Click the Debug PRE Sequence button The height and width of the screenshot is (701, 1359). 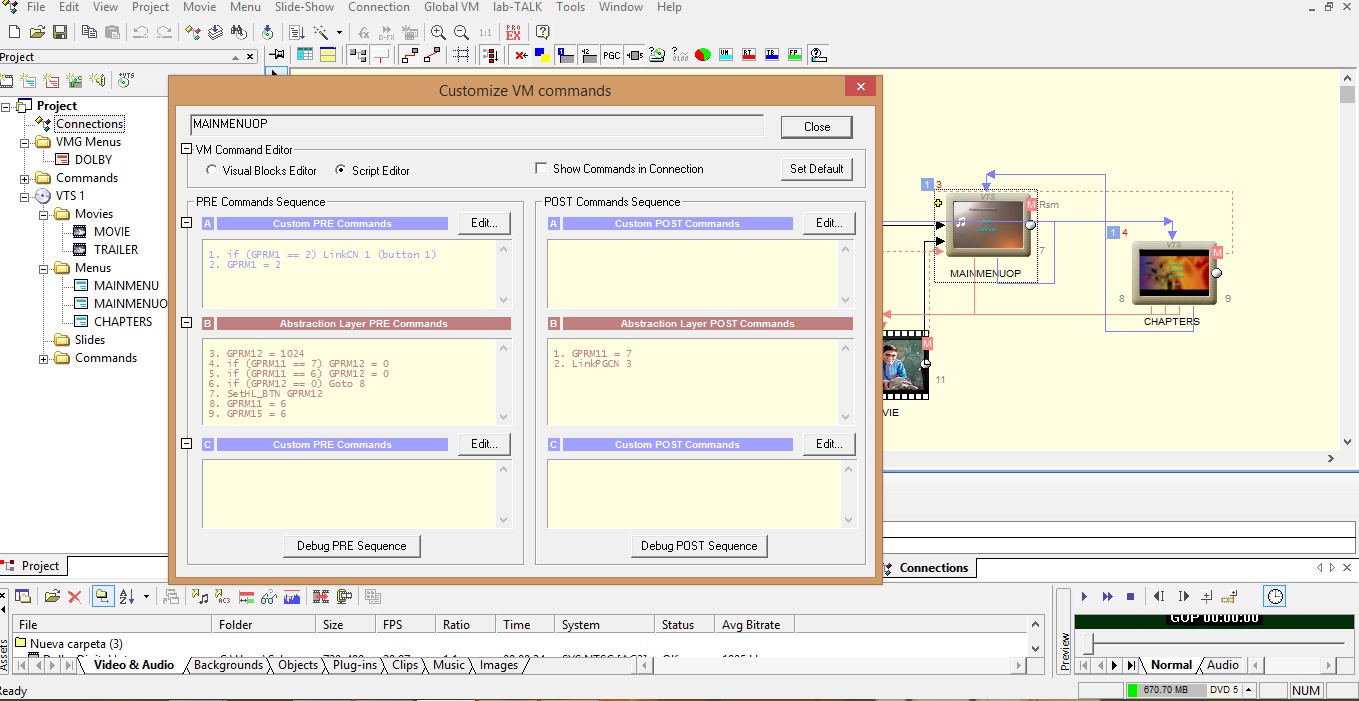click(351, 546)
